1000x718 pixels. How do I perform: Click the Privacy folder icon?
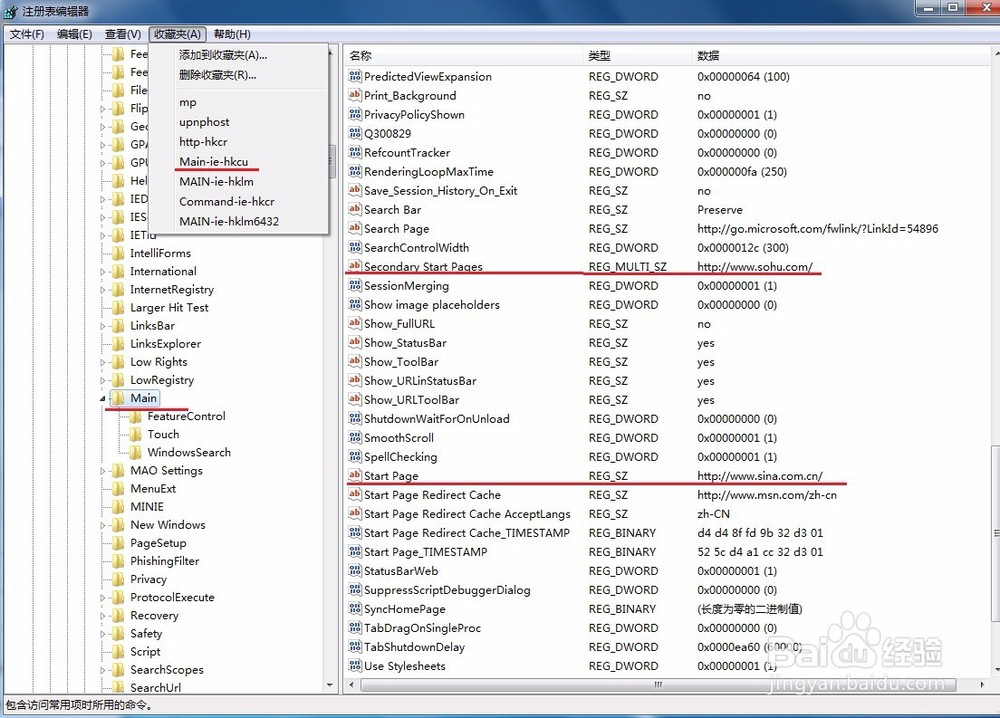(x=118, y=579)
